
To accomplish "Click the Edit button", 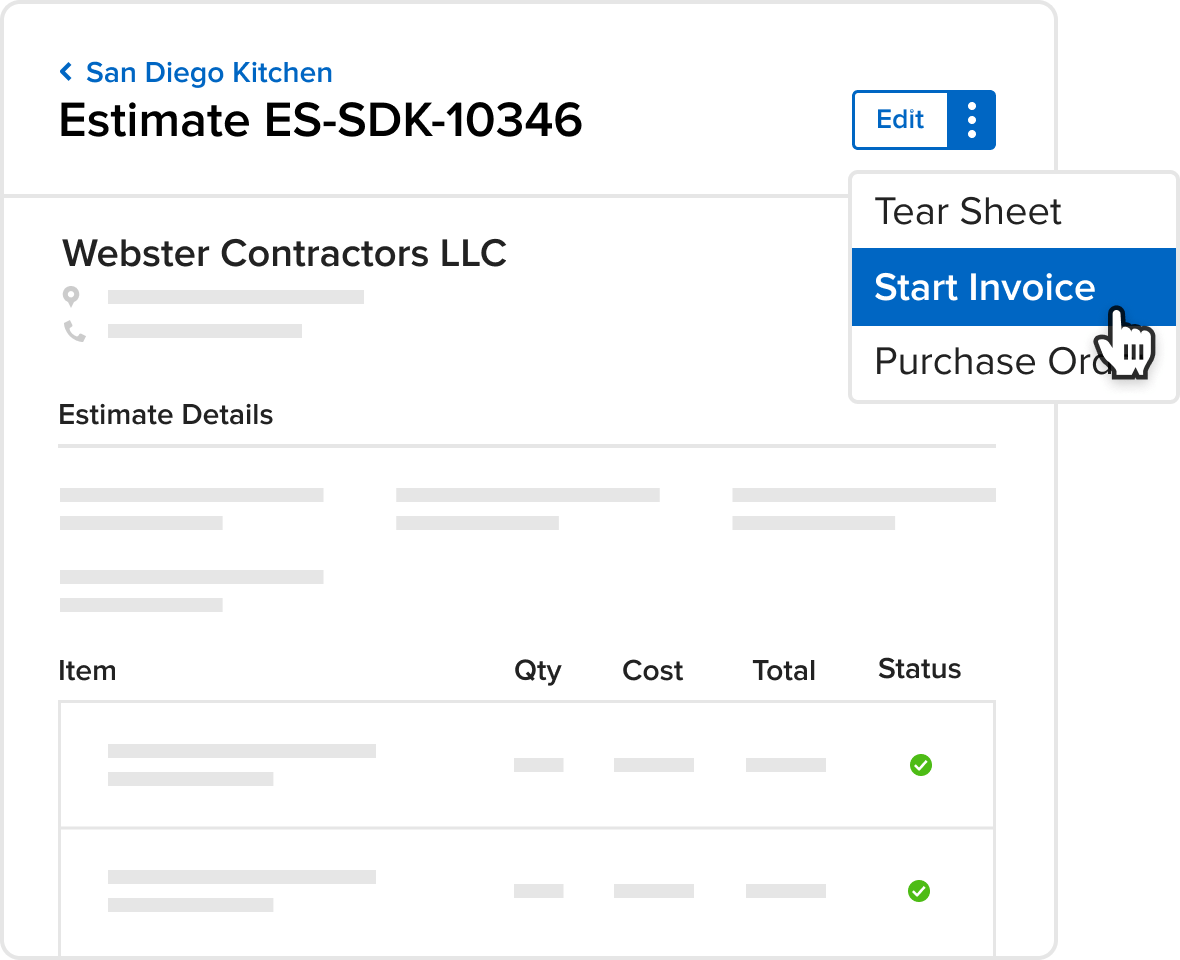I will [x=899, y=120].
